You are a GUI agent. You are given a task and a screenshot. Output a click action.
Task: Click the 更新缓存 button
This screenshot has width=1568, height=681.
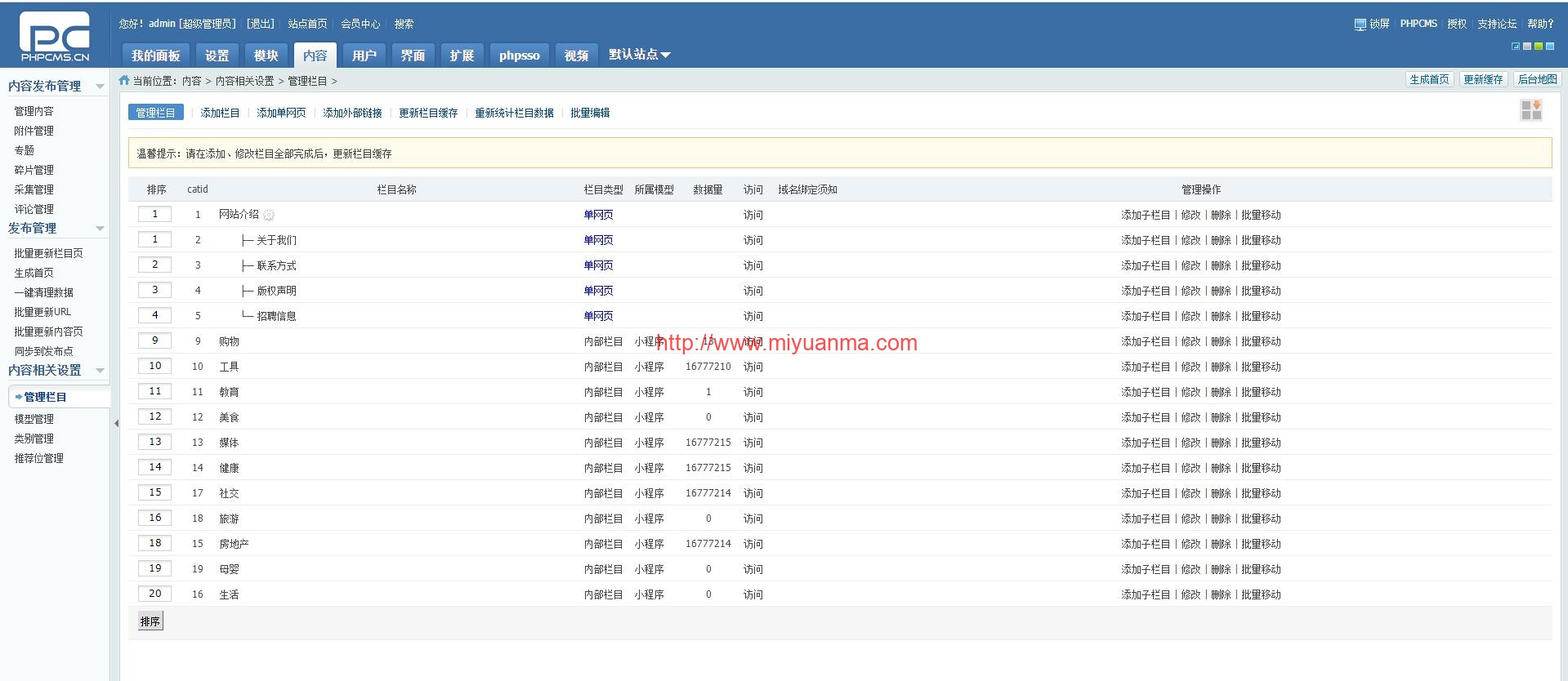(1483, 79)
